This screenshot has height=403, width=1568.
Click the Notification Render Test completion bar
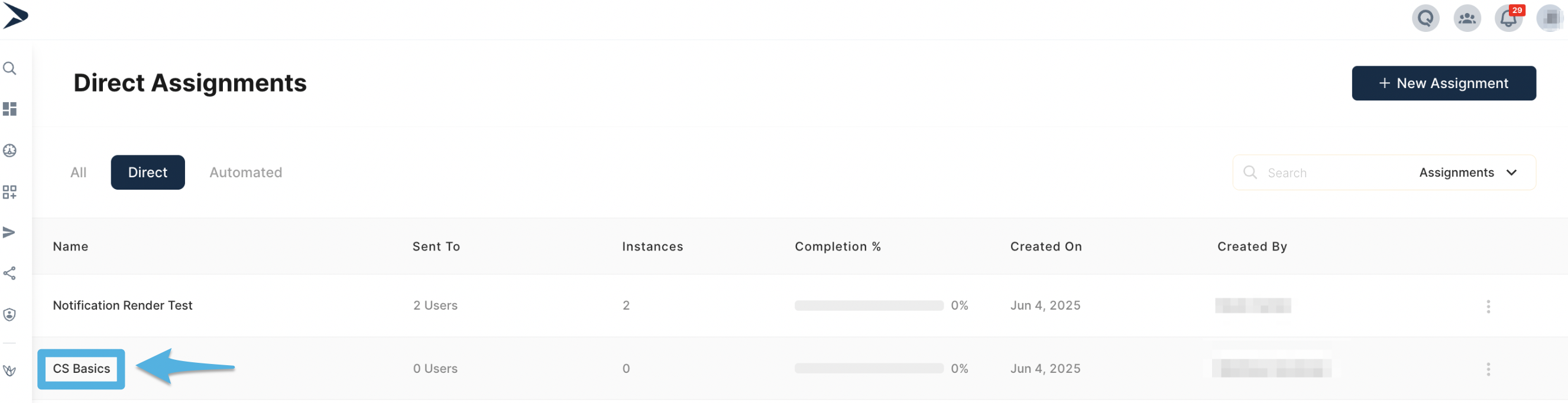[869, 305]
